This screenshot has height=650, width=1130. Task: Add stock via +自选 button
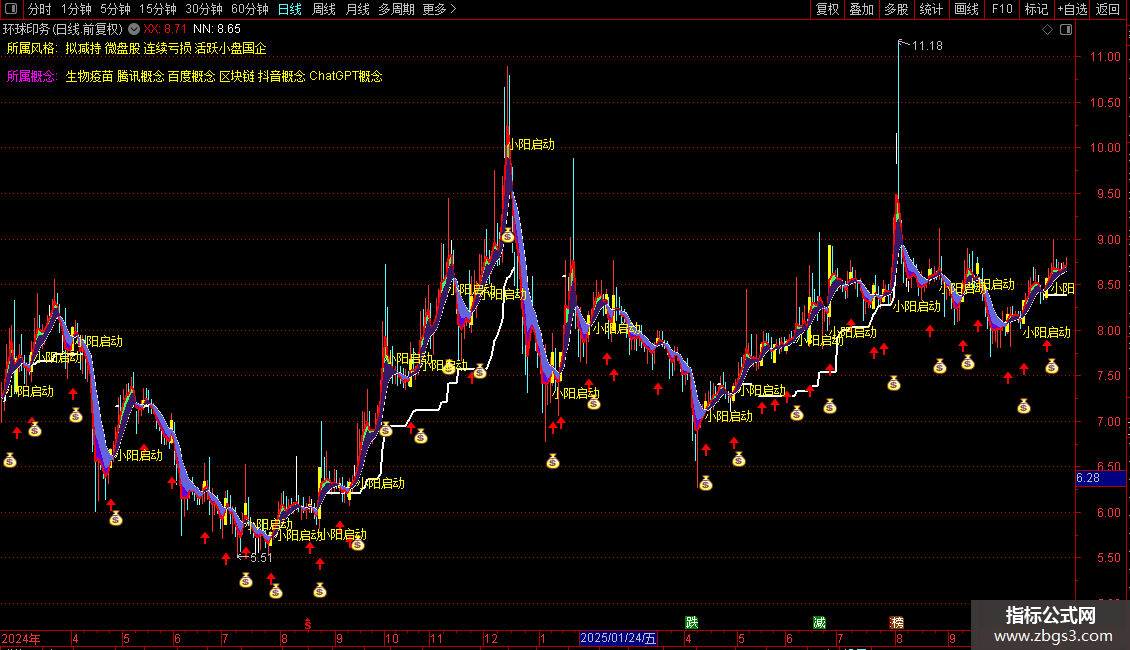point(1072,9)
